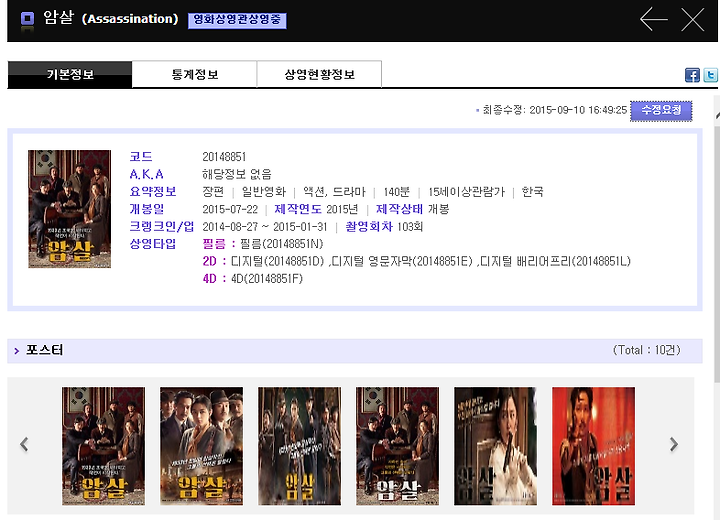Screen dimensions: 720x520
Task: Share on Facebook icon
Action: (x=692, y=75)
